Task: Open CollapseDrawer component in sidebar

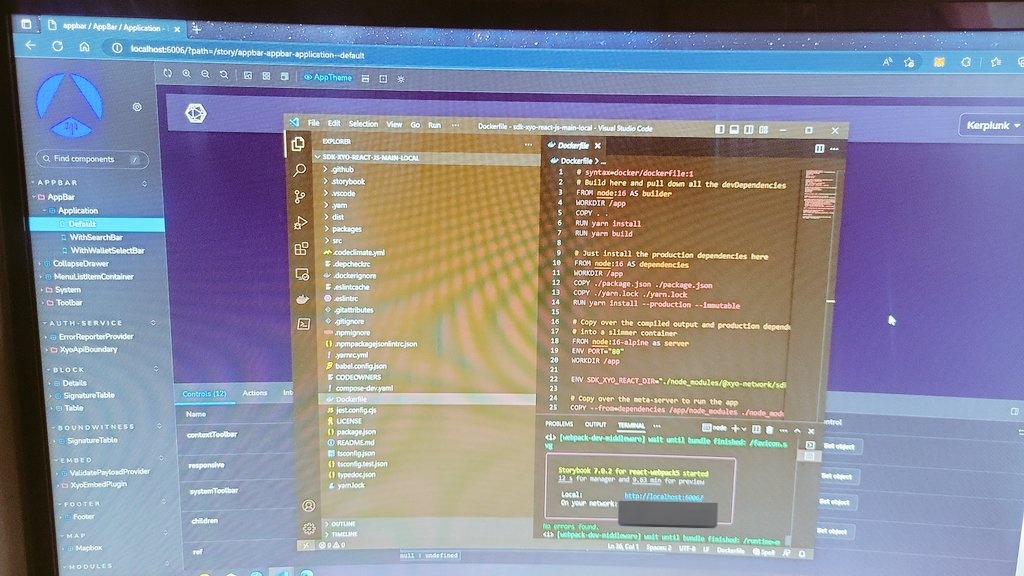Action: [80, 263]
